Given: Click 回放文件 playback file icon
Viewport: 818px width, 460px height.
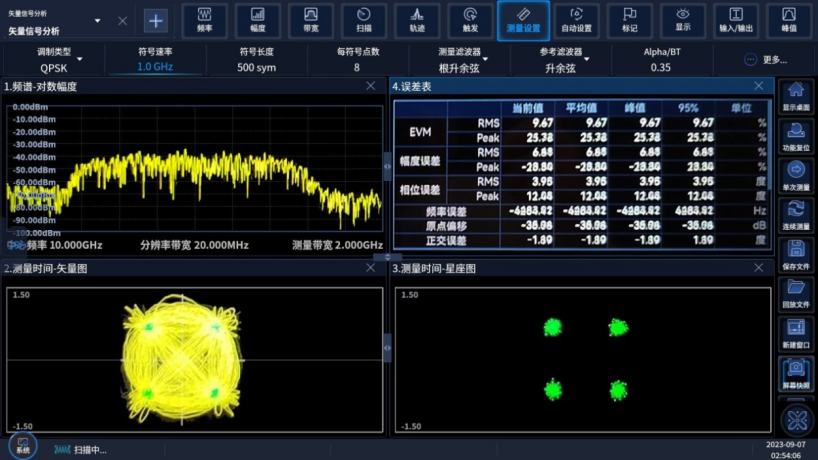Looking at the screenshot, I should [796, 295].
